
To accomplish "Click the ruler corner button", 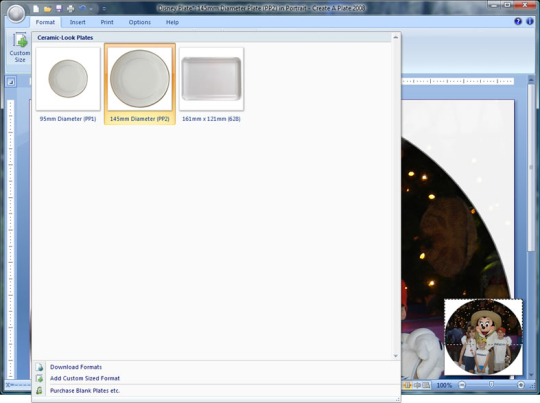I will (11, 82).
